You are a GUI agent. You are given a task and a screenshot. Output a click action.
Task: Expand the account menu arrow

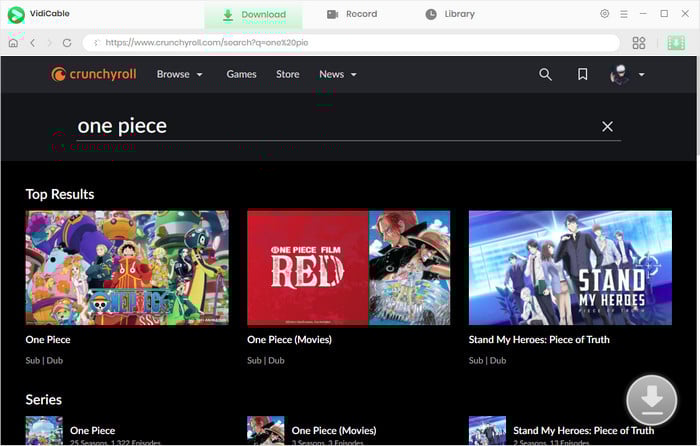pos(642,75)
